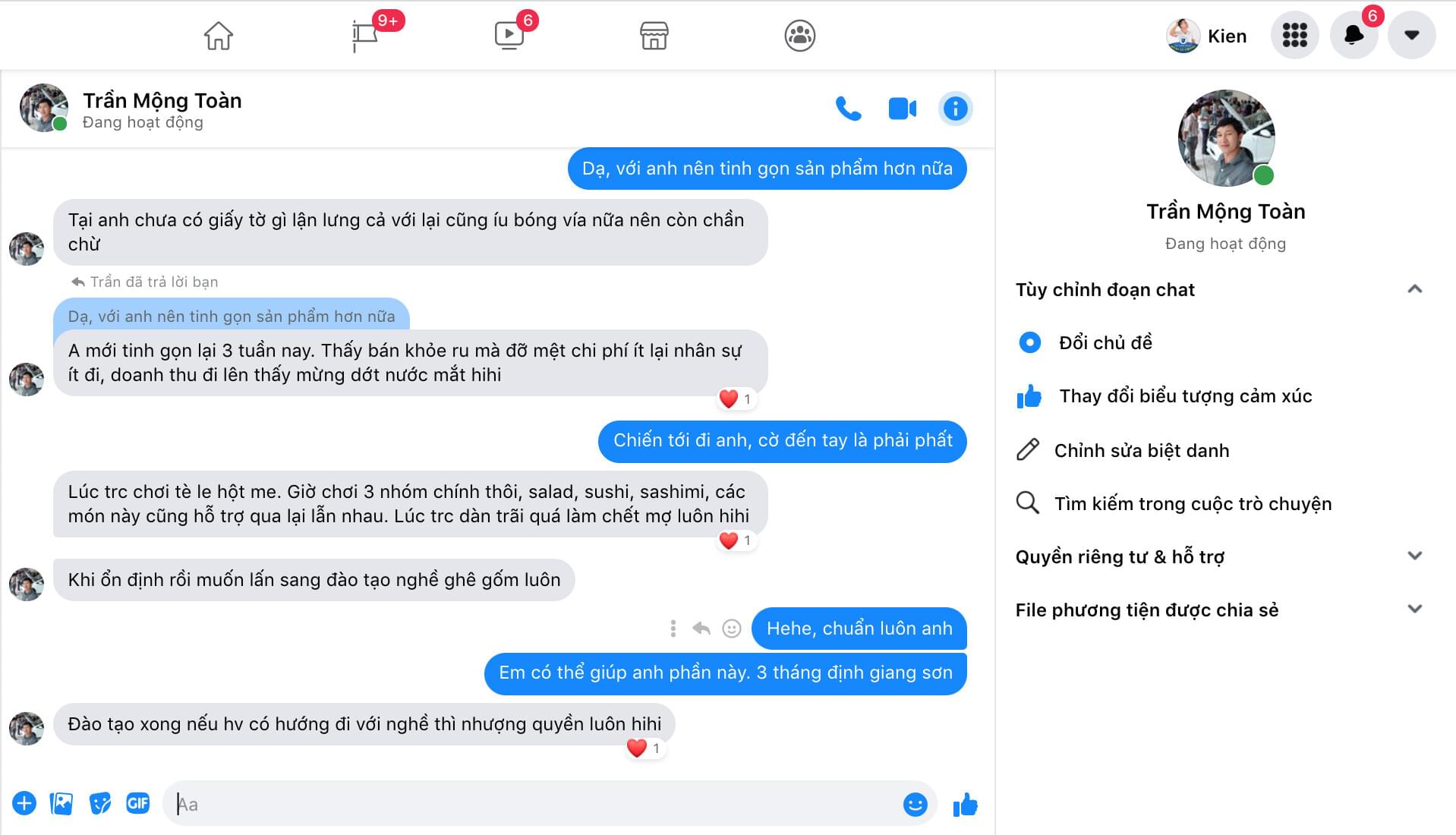Collapse the Tùy chỉnh đoạn chat section
1456x835 pixels.
point(1414,289)
